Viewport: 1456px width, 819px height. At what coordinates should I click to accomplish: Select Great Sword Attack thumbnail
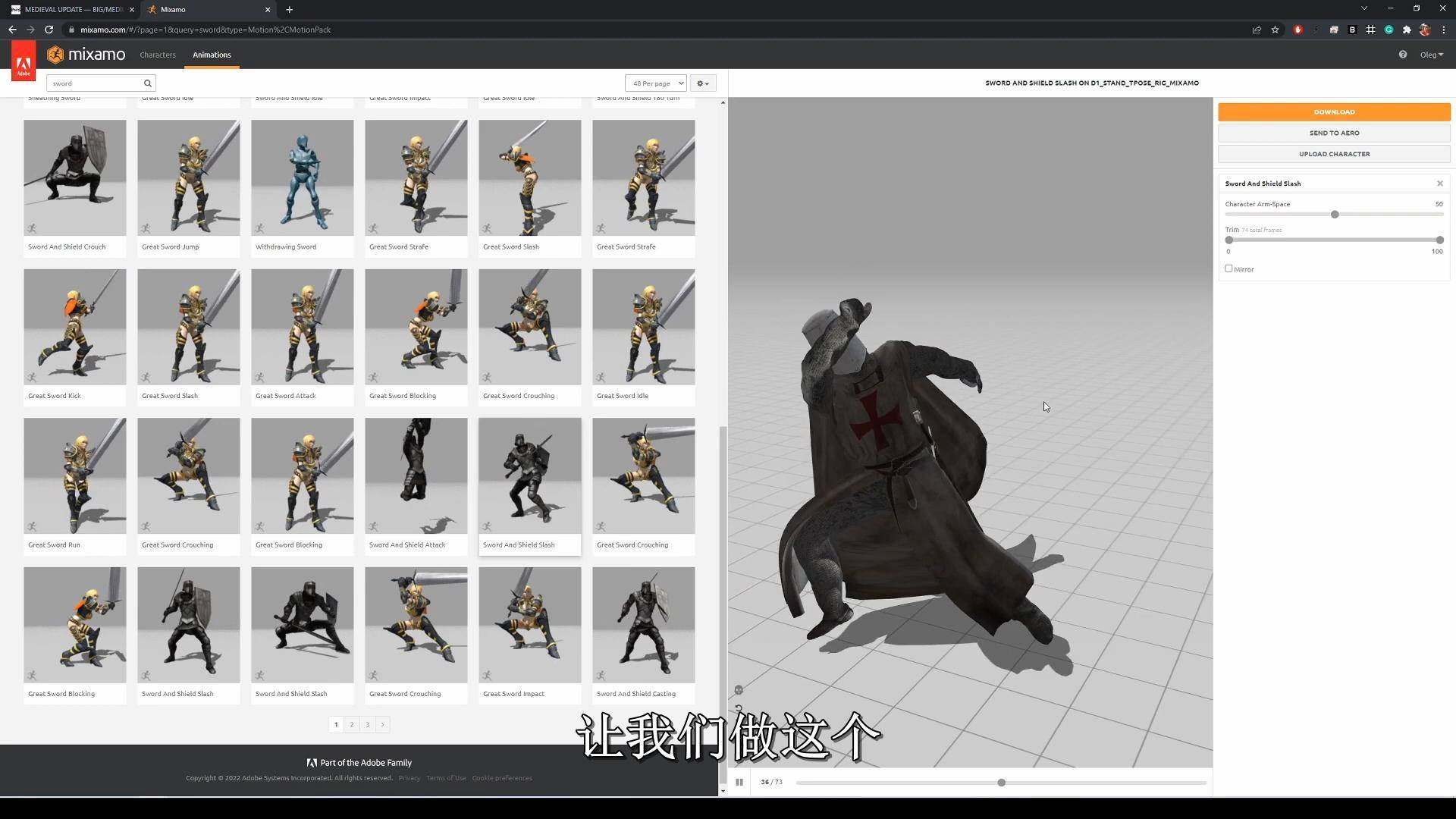tap(303, 327)
